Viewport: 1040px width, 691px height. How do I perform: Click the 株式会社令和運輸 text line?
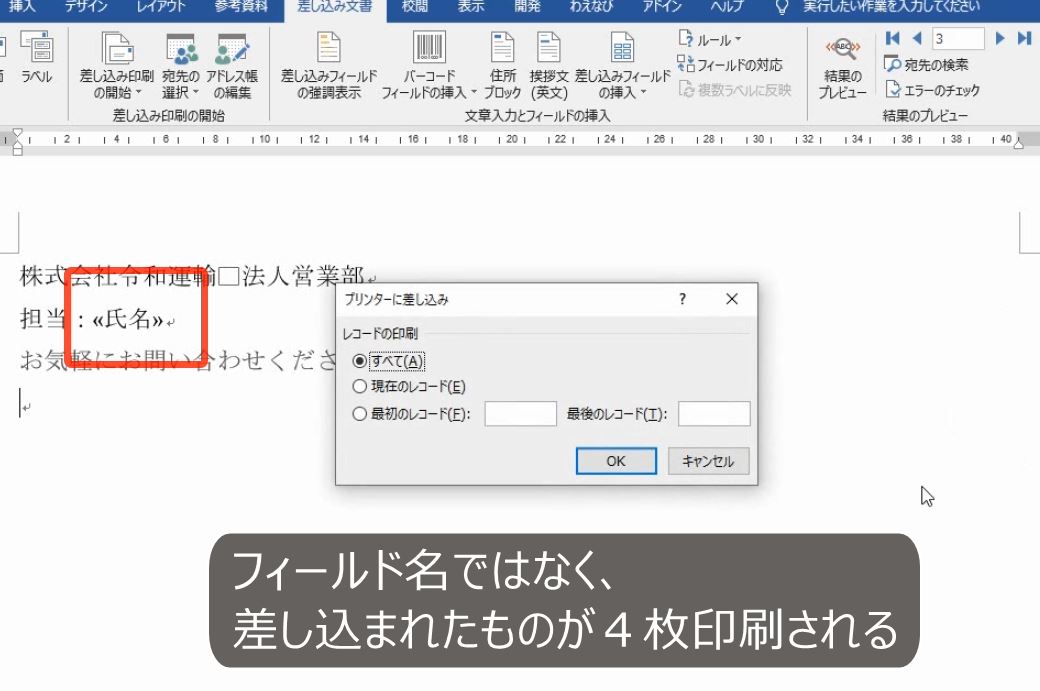tap(192, 275)
